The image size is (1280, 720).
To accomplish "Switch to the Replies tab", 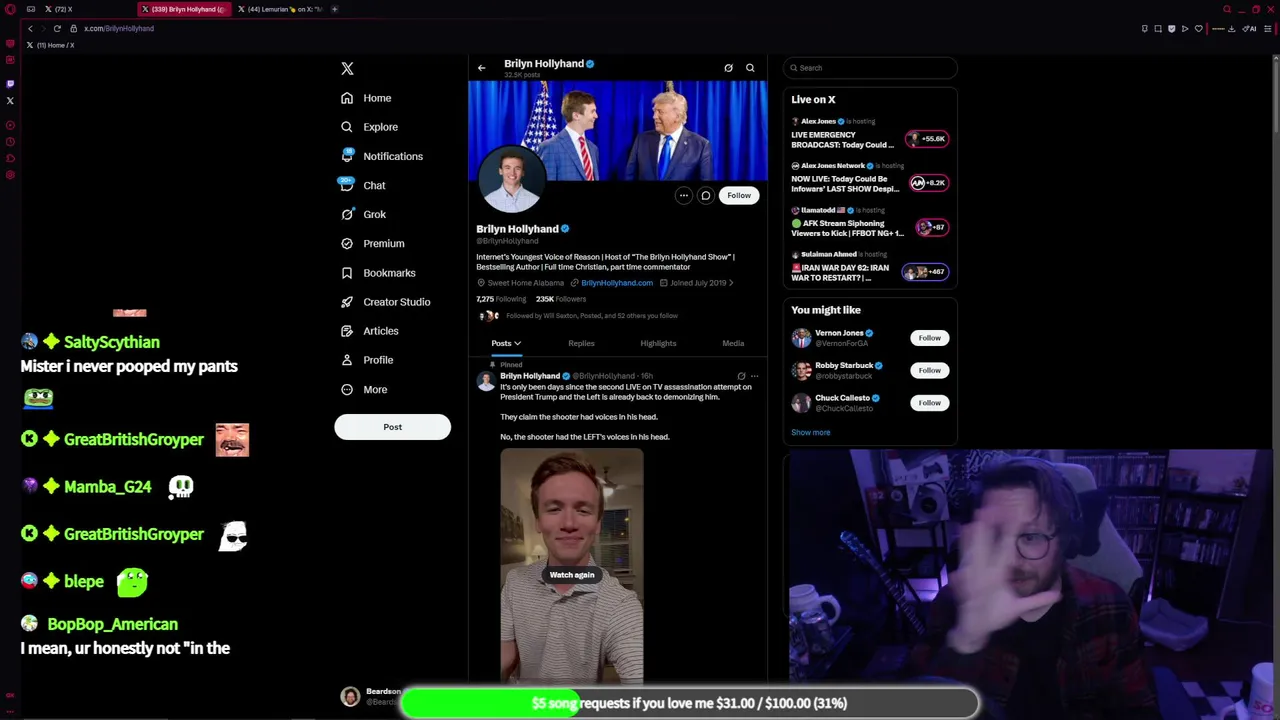I will point(581,343).
